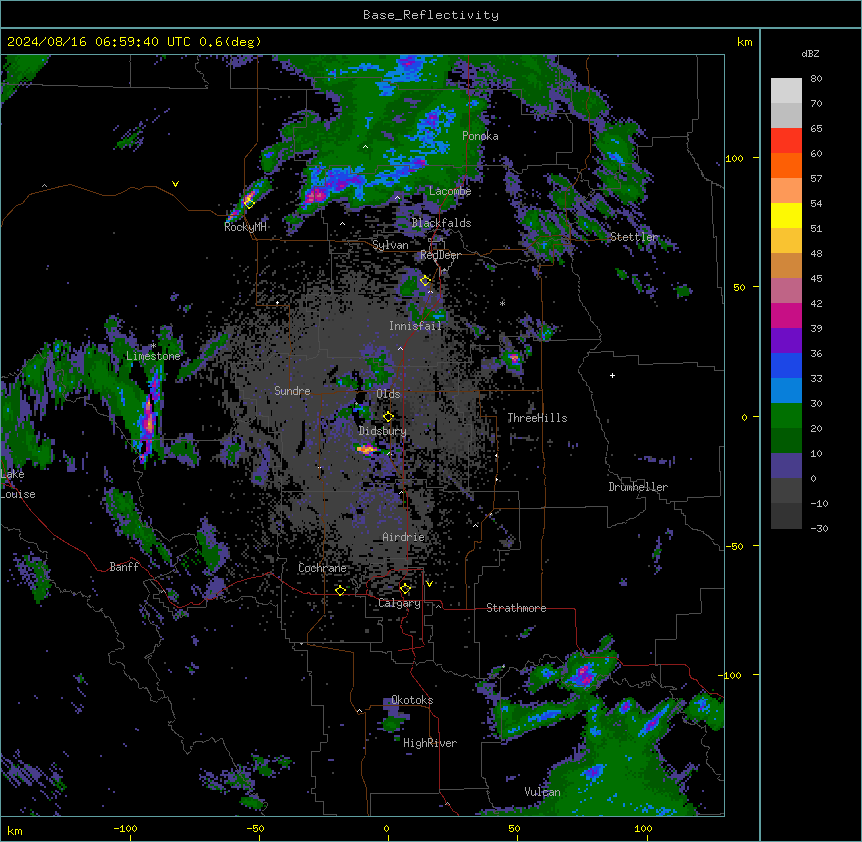Image resolution: width=862 pixels, height=842 pixels.
Task: Click the Vulcan label
Action: (x=543, y=792)
